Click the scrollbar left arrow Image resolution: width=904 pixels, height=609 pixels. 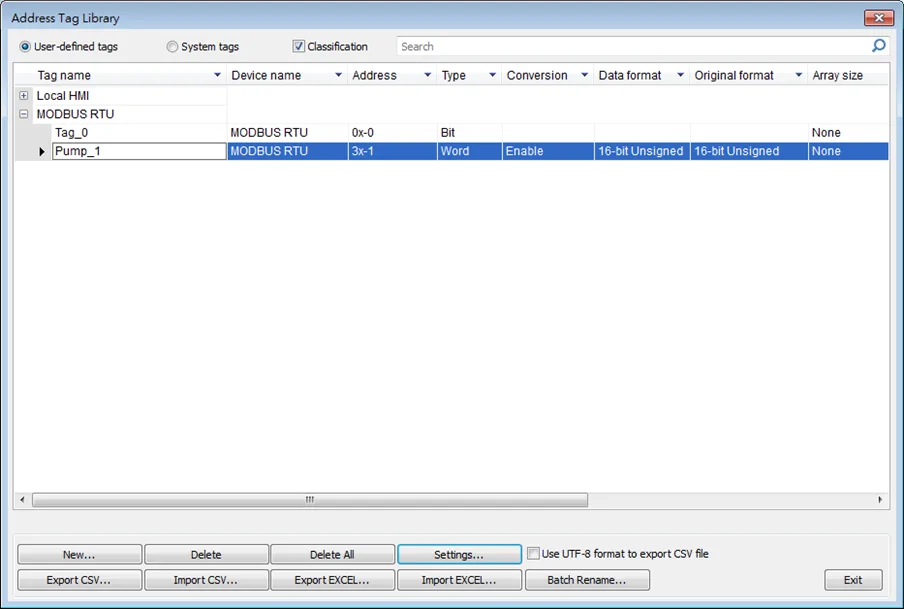tap(22, 499)
